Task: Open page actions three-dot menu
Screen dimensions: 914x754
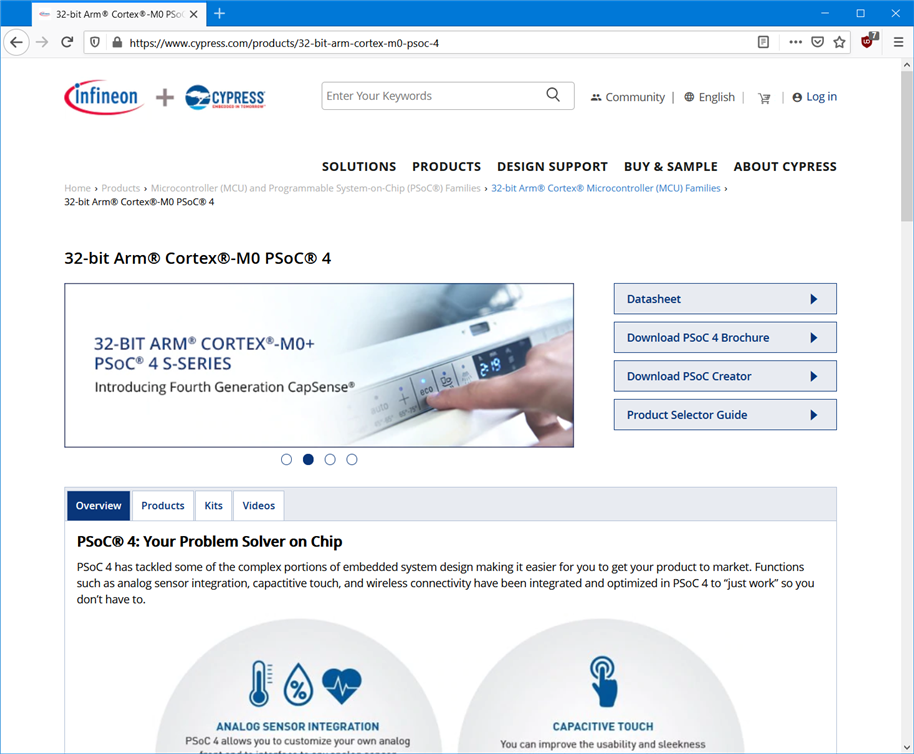Action: point(795,42)
